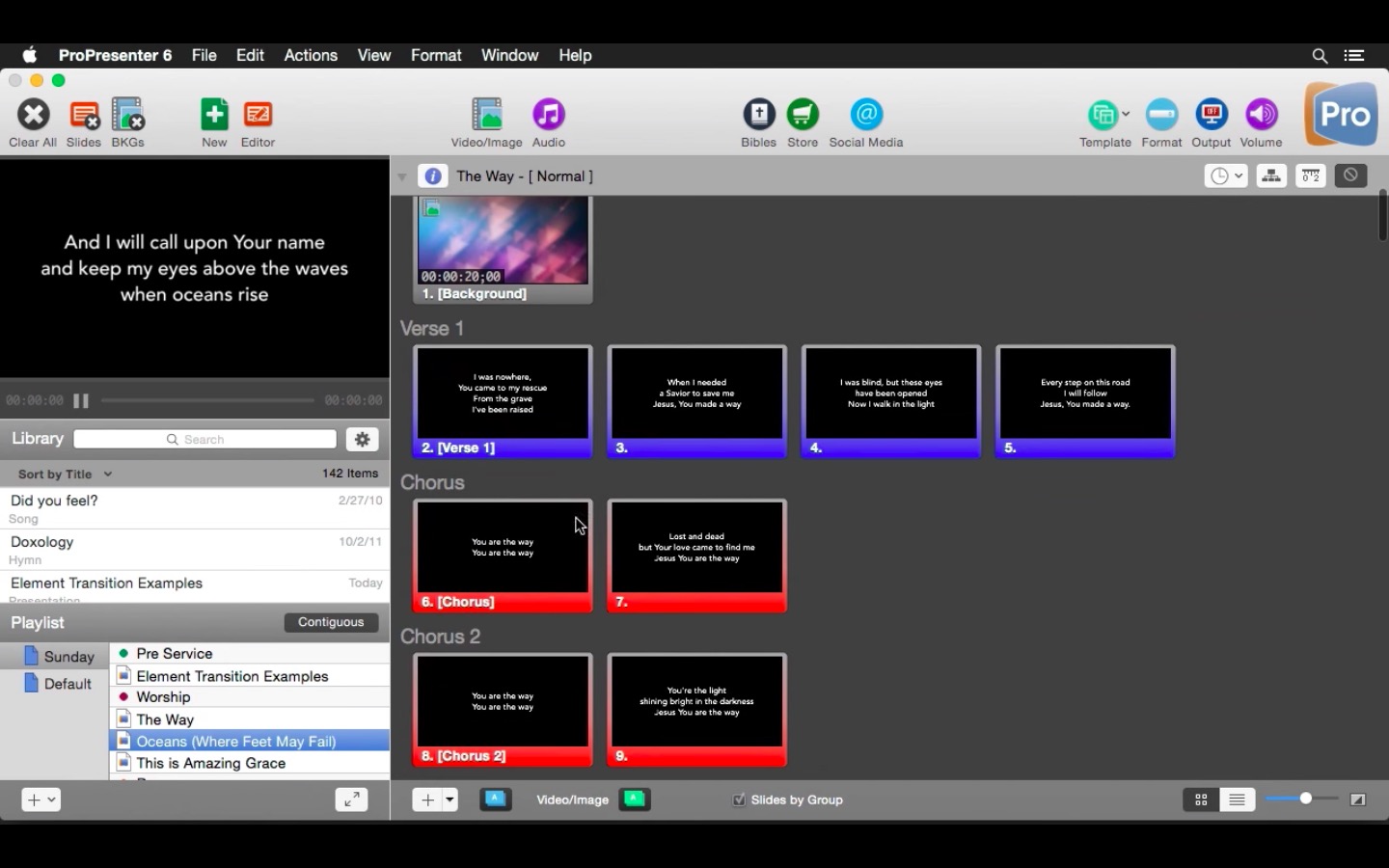Open the File menu

click(204, 56)
